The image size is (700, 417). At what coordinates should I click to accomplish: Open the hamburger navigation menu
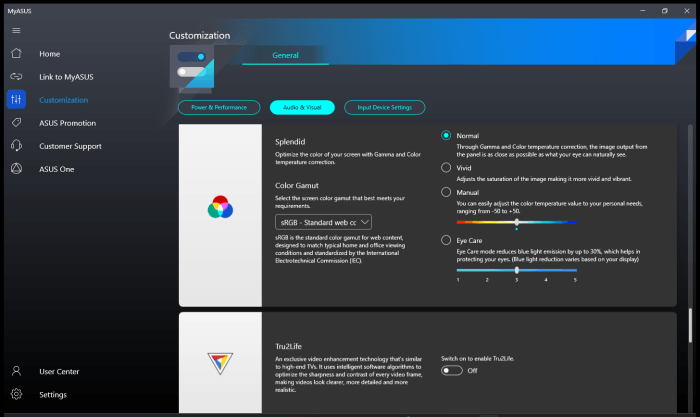click(x=17, y=30)
